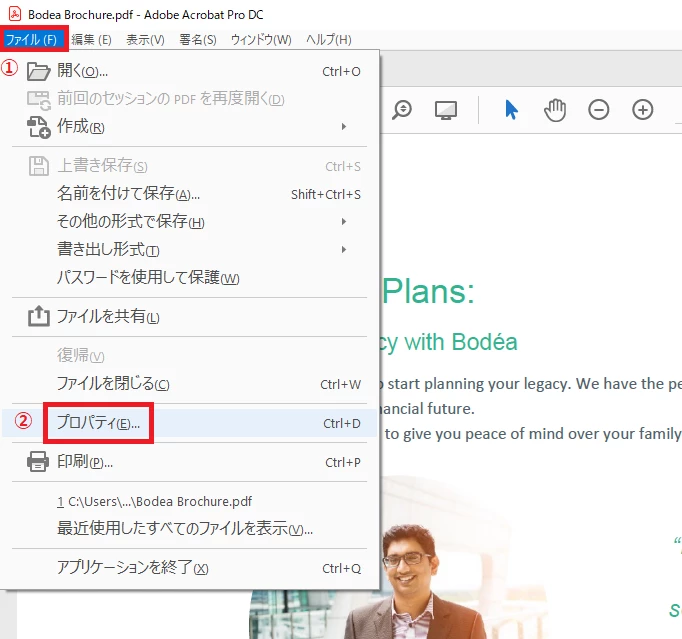Select アプリケーションを終了(X)
The image size is (682, 639).
click(x=189, y=568)
